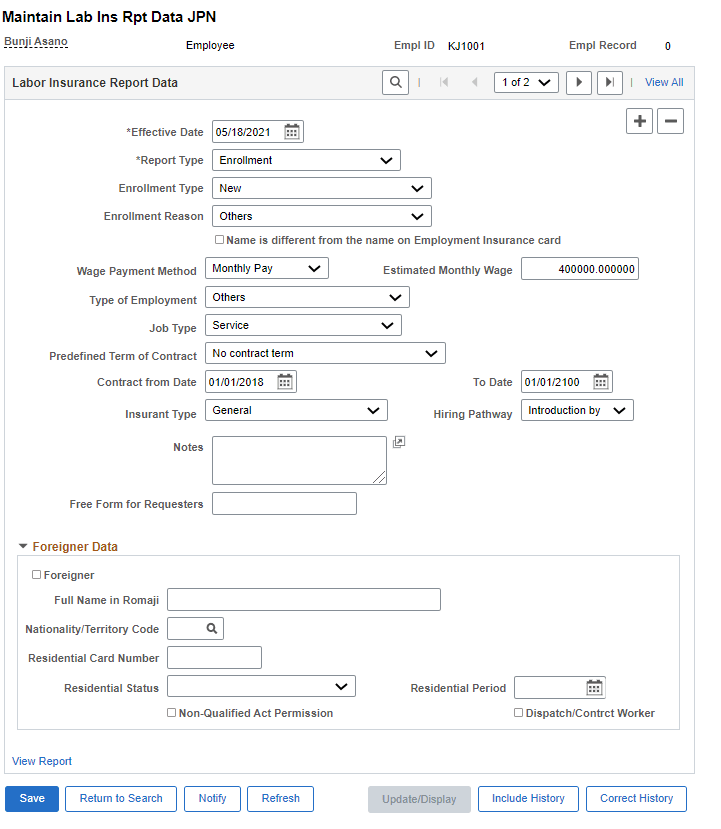Open the Effective Date calendar picker

coord(290,131)
